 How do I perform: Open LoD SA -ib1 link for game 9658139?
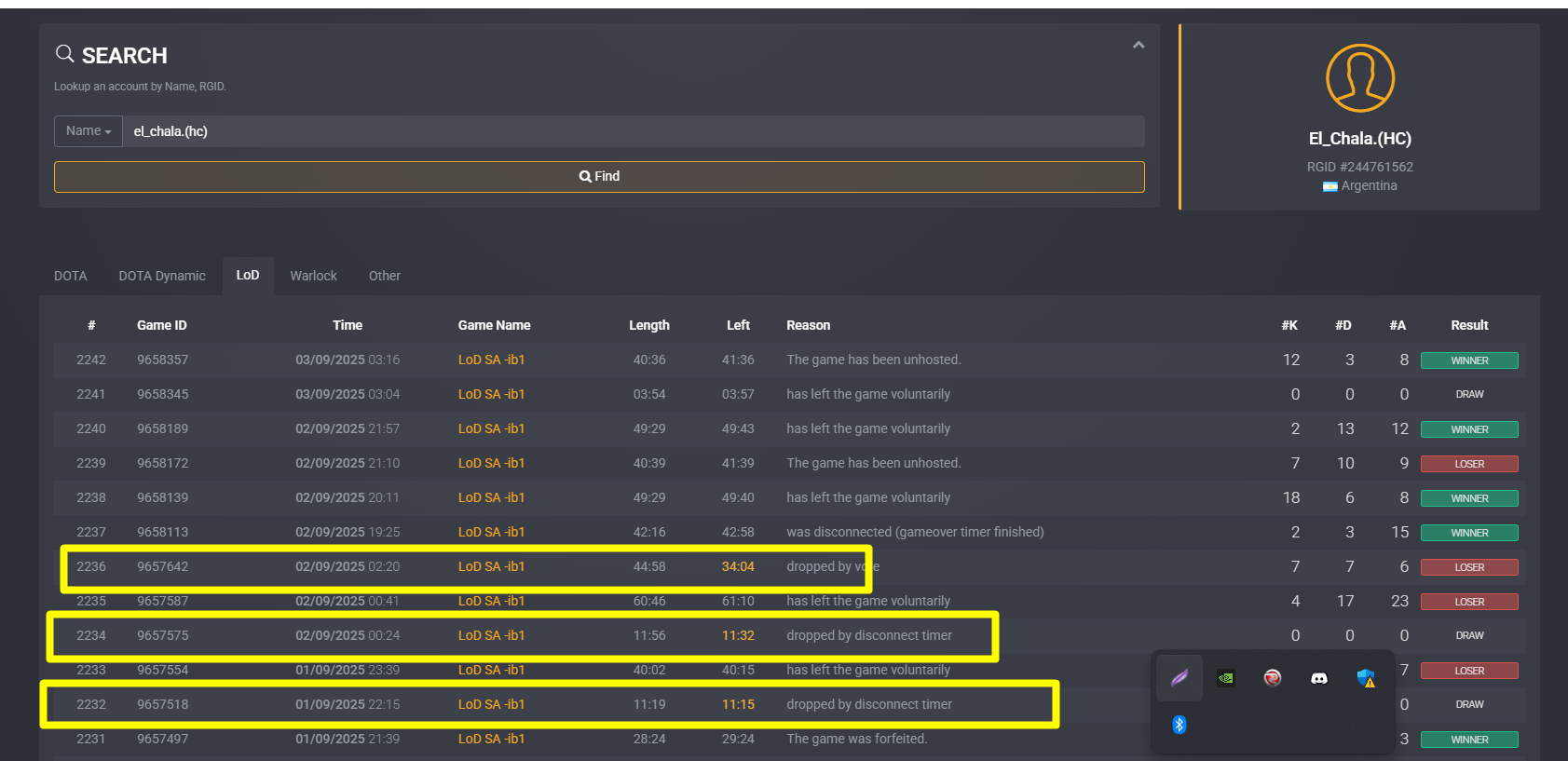[x=492, y=497]
